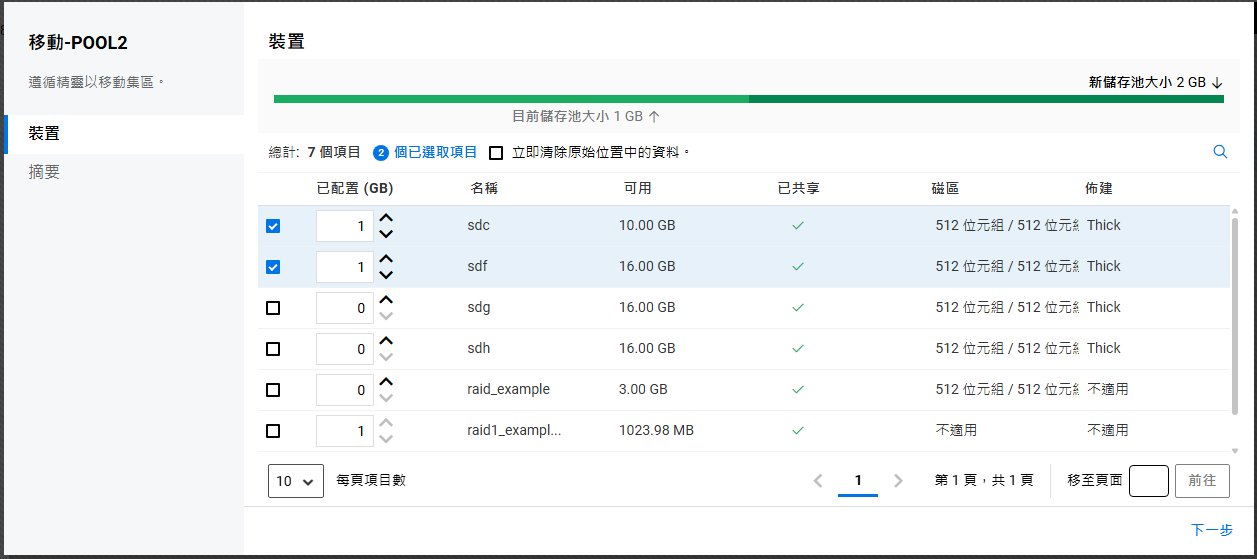1257x559 pixels.
Task: Click the storage pool size bar
Action: click(748, 99)
